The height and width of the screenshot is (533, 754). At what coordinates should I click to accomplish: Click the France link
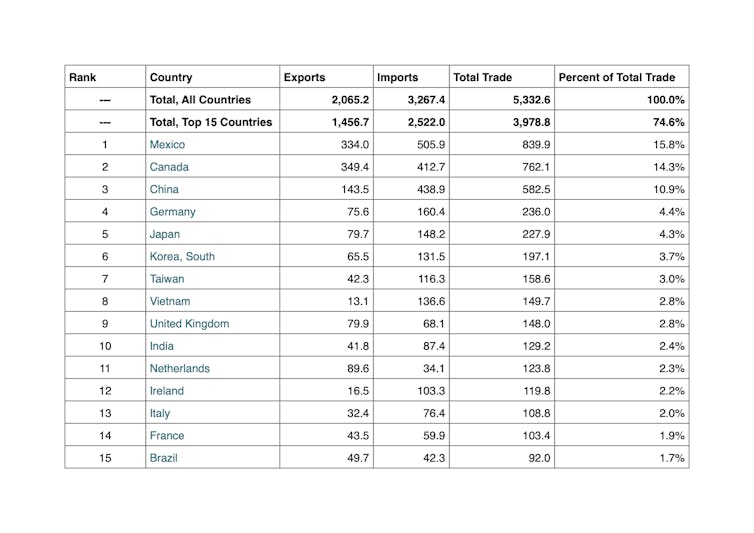(x=167, y=435)
